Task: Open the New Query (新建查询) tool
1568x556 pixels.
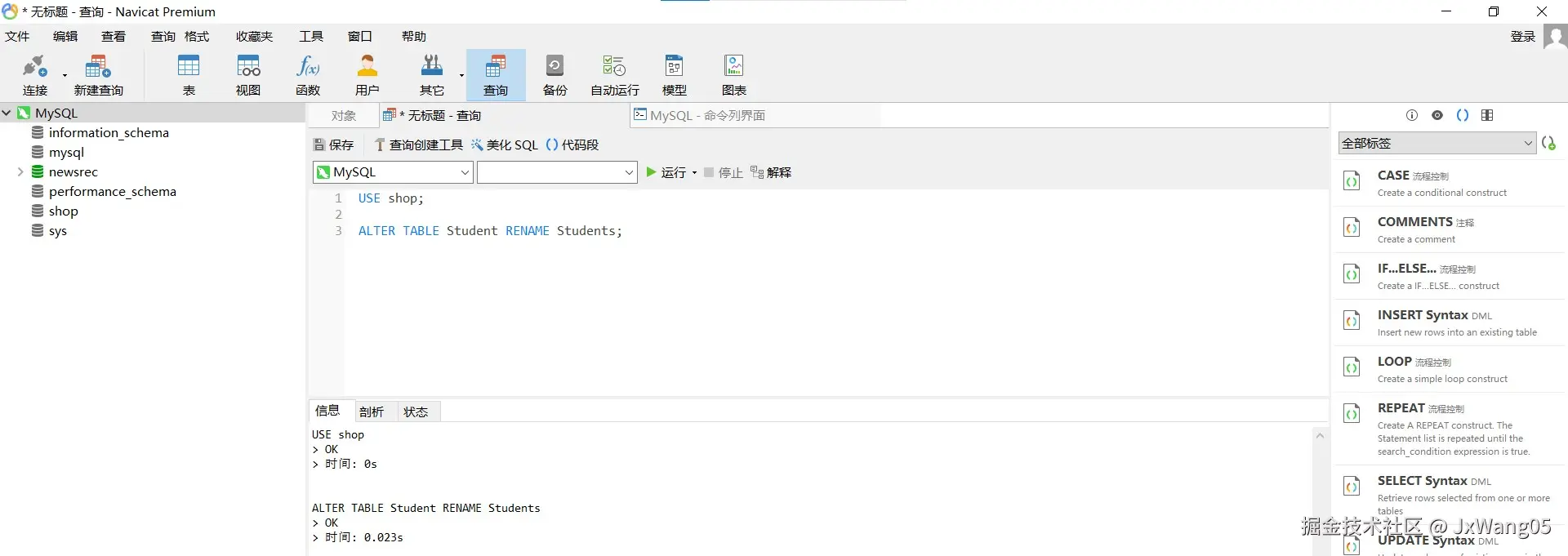Action: [x=98, y=74]
